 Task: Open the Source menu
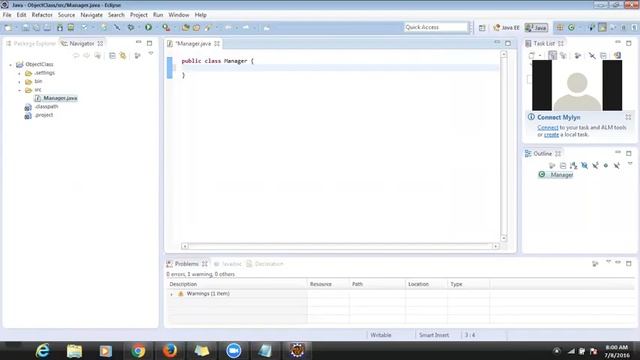(66, 15)
